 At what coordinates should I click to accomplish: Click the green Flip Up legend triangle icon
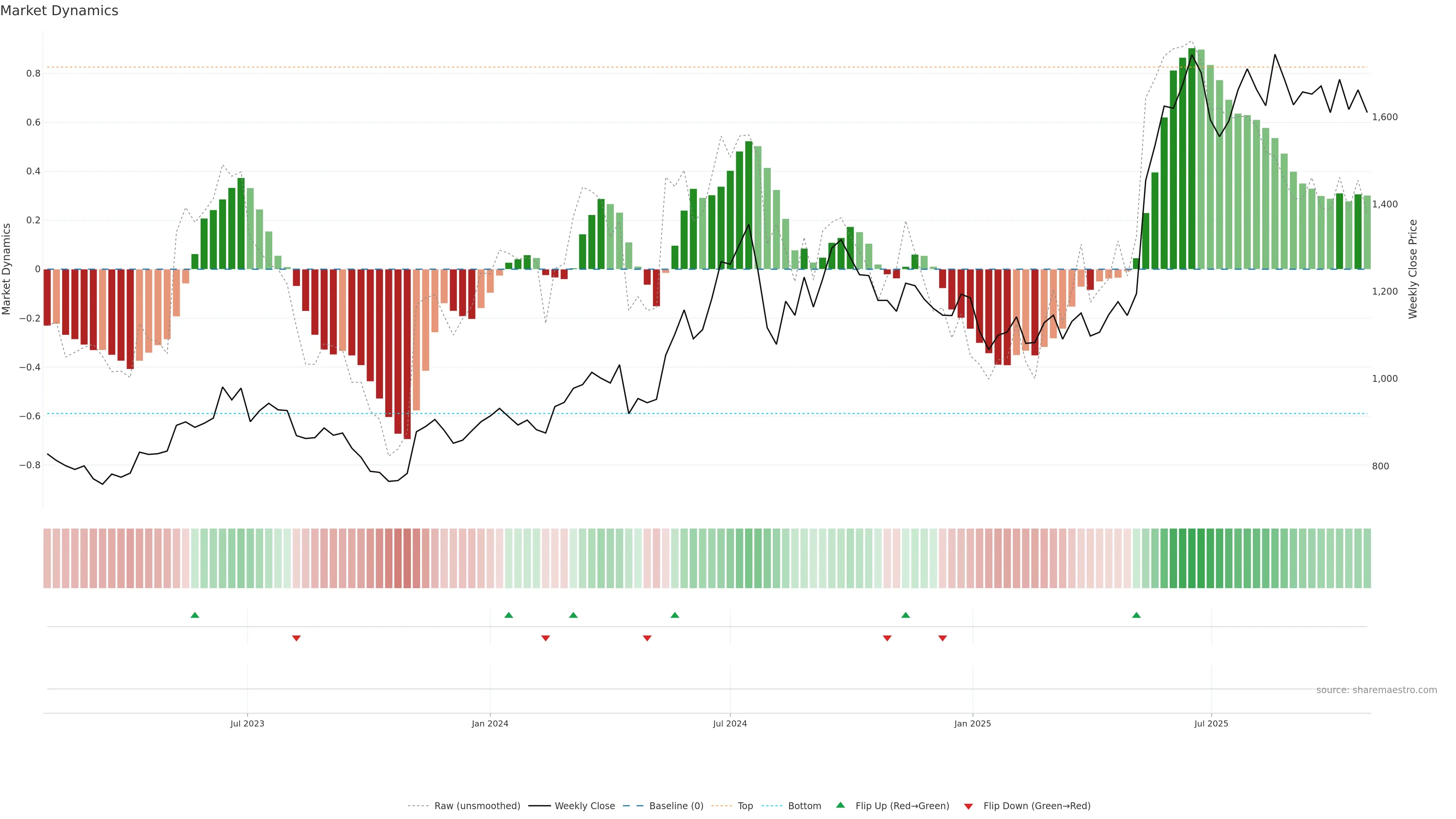[841, 805]
